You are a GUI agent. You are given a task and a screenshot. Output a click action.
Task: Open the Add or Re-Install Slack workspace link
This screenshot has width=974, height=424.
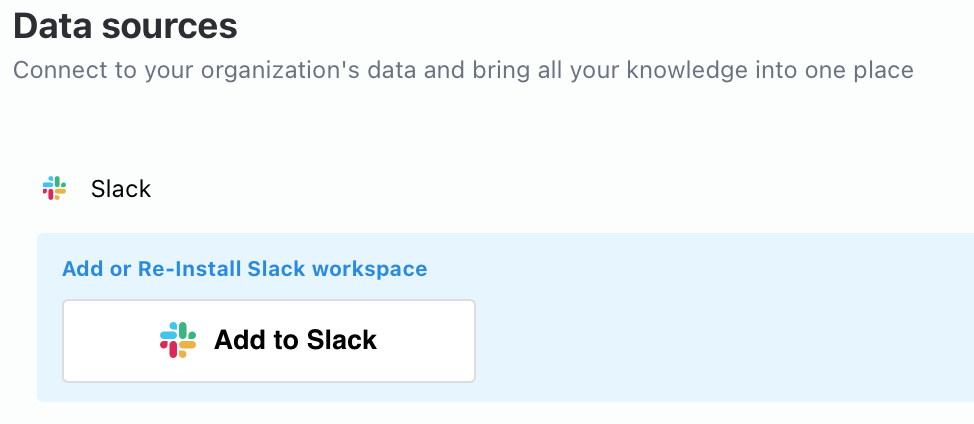click(x=244, y=269)
